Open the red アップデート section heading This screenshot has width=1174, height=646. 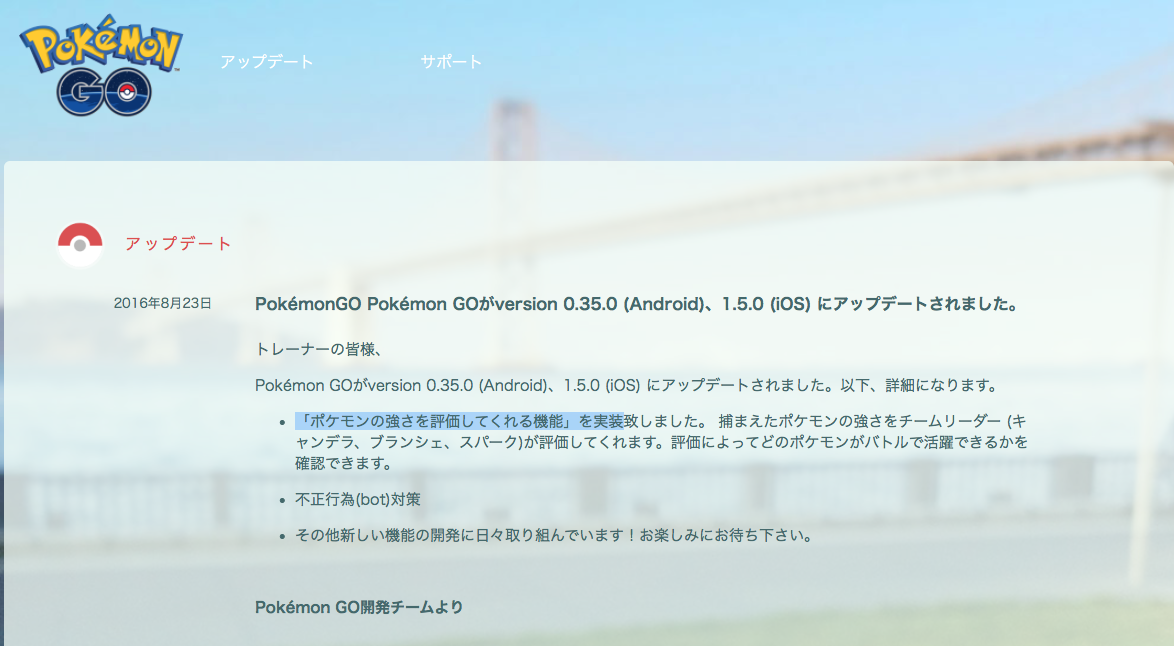[x=178, y=244]
